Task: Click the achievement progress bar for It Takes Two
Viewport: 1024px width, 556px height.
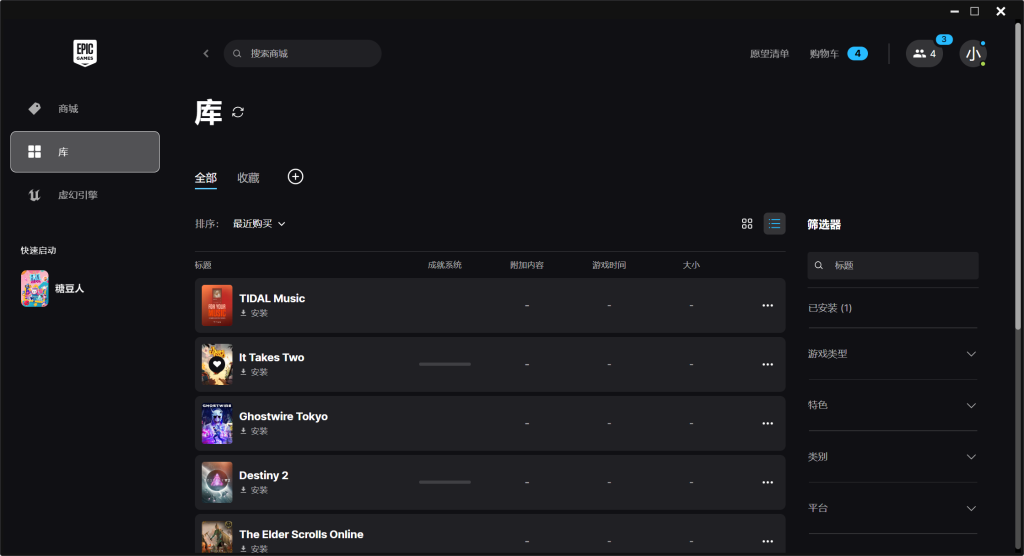Action: tap(445, 364)
